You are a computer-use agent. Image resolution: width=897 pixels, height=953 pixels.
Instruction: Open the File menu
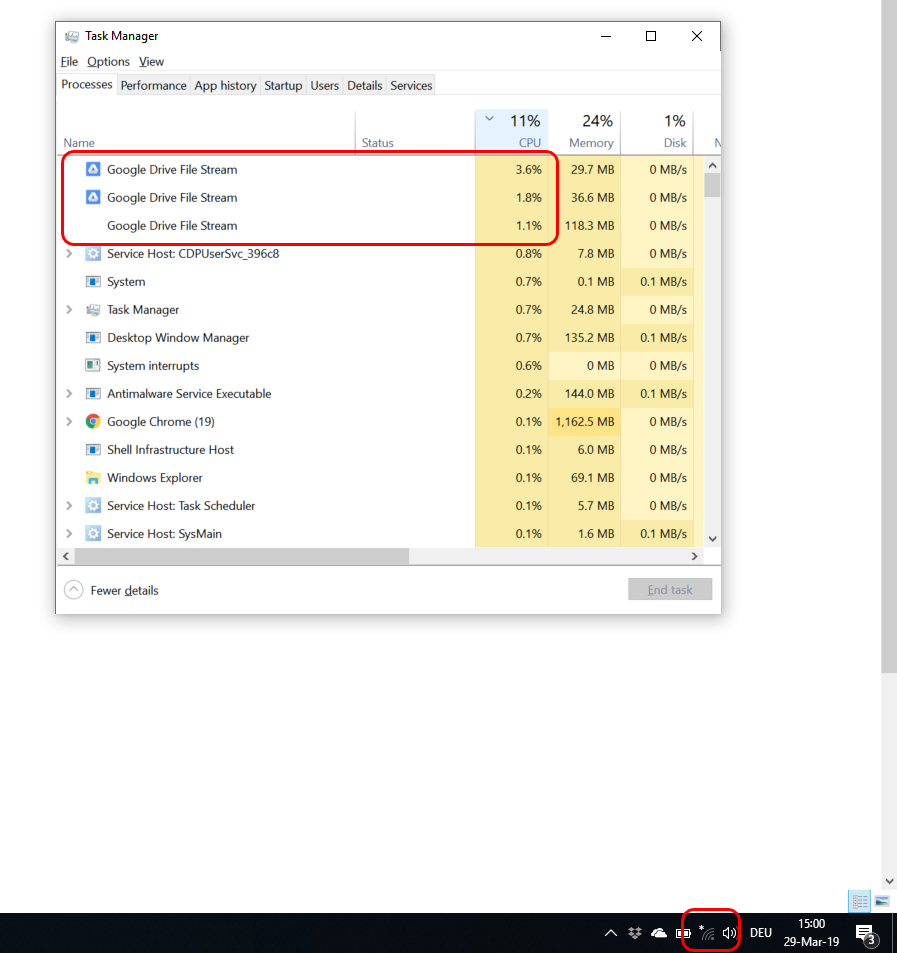click(69, 61)
